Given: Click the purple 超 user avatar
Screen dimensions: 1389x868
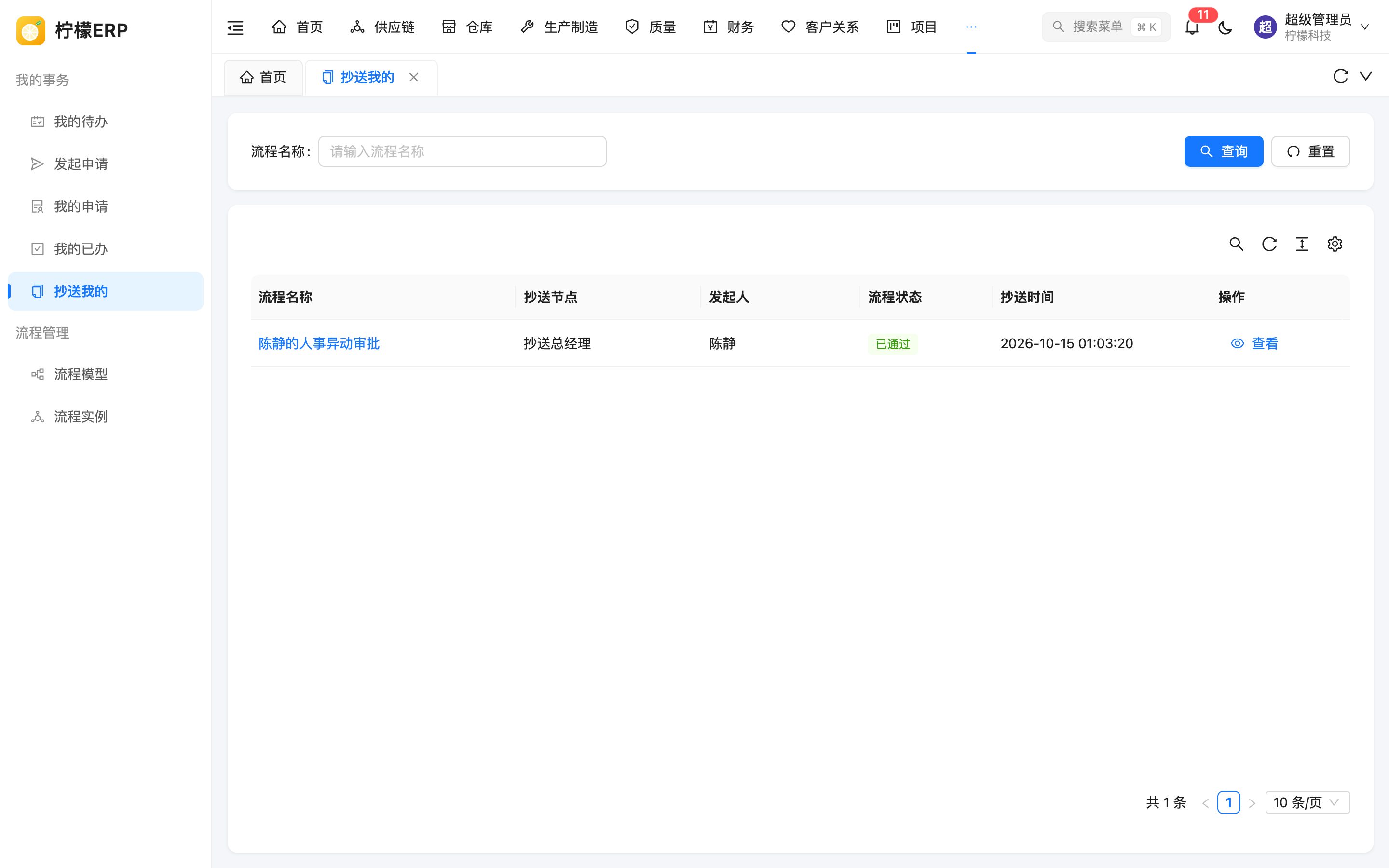Looking at the screenshot, I should [1265, 27].
